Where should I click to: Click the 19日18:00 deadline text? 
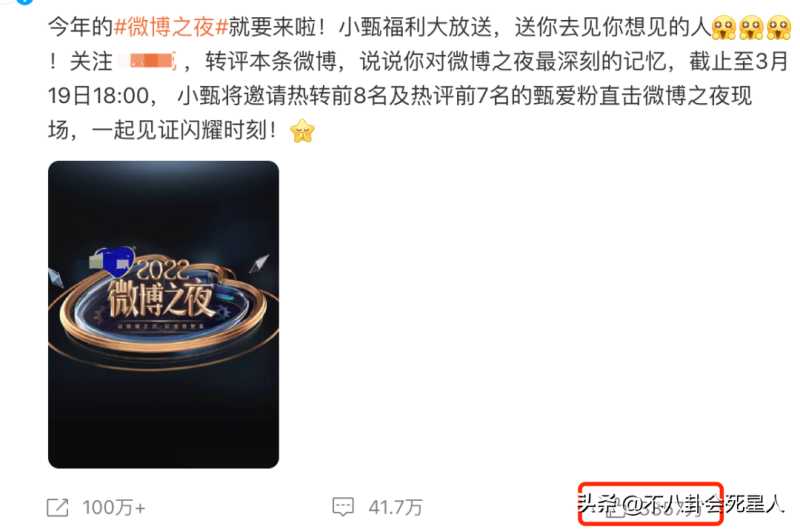(98, 96)
